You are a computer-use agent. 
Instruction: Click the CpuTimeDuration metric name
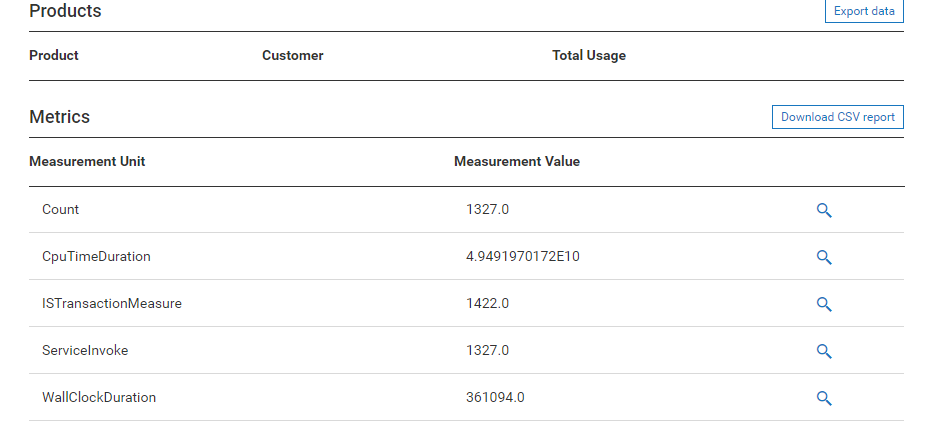(x=96, y=257)
